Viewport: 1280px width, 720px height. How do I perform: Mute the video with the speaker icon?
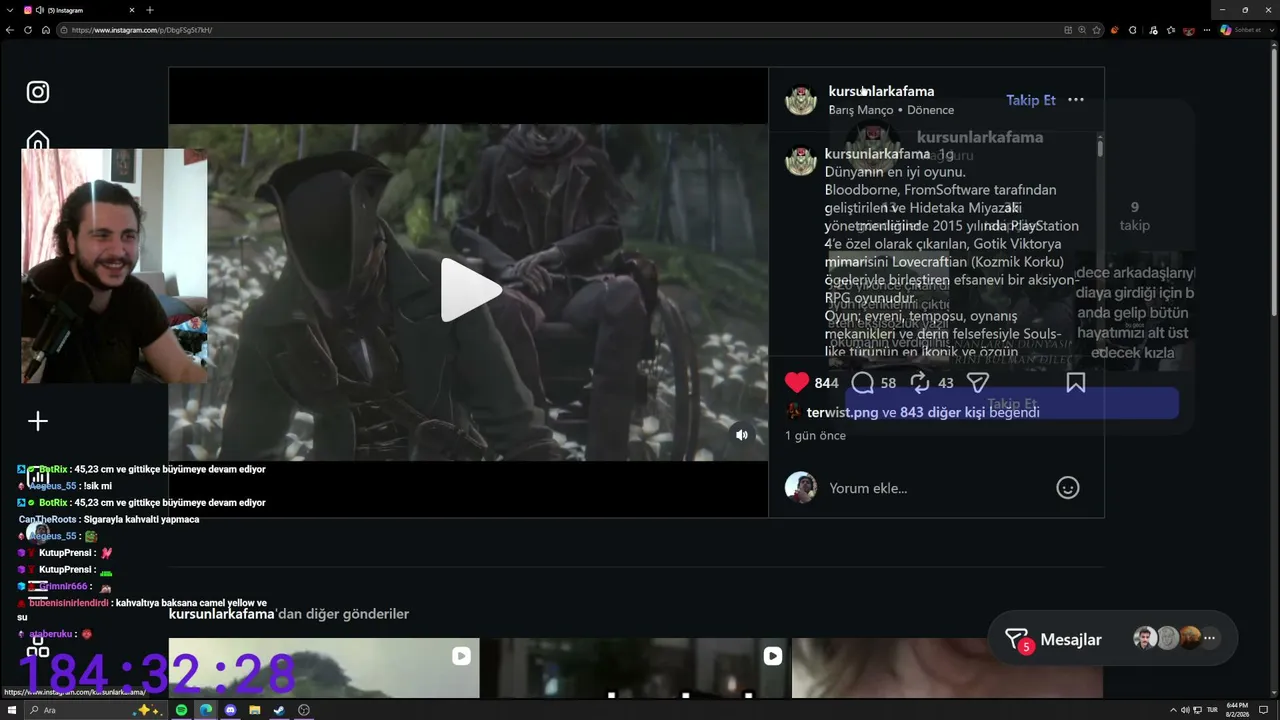click(x=742, y=434)
